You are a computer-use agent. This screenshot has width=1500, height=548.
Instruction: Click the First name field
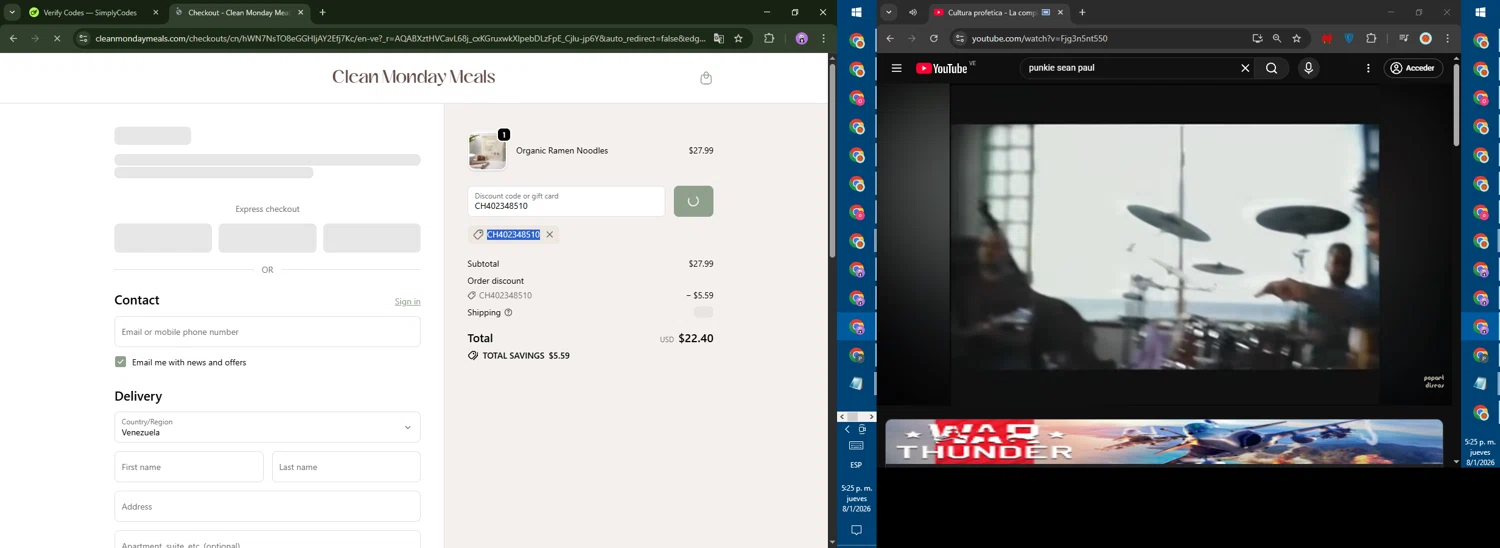click(189, 467)
